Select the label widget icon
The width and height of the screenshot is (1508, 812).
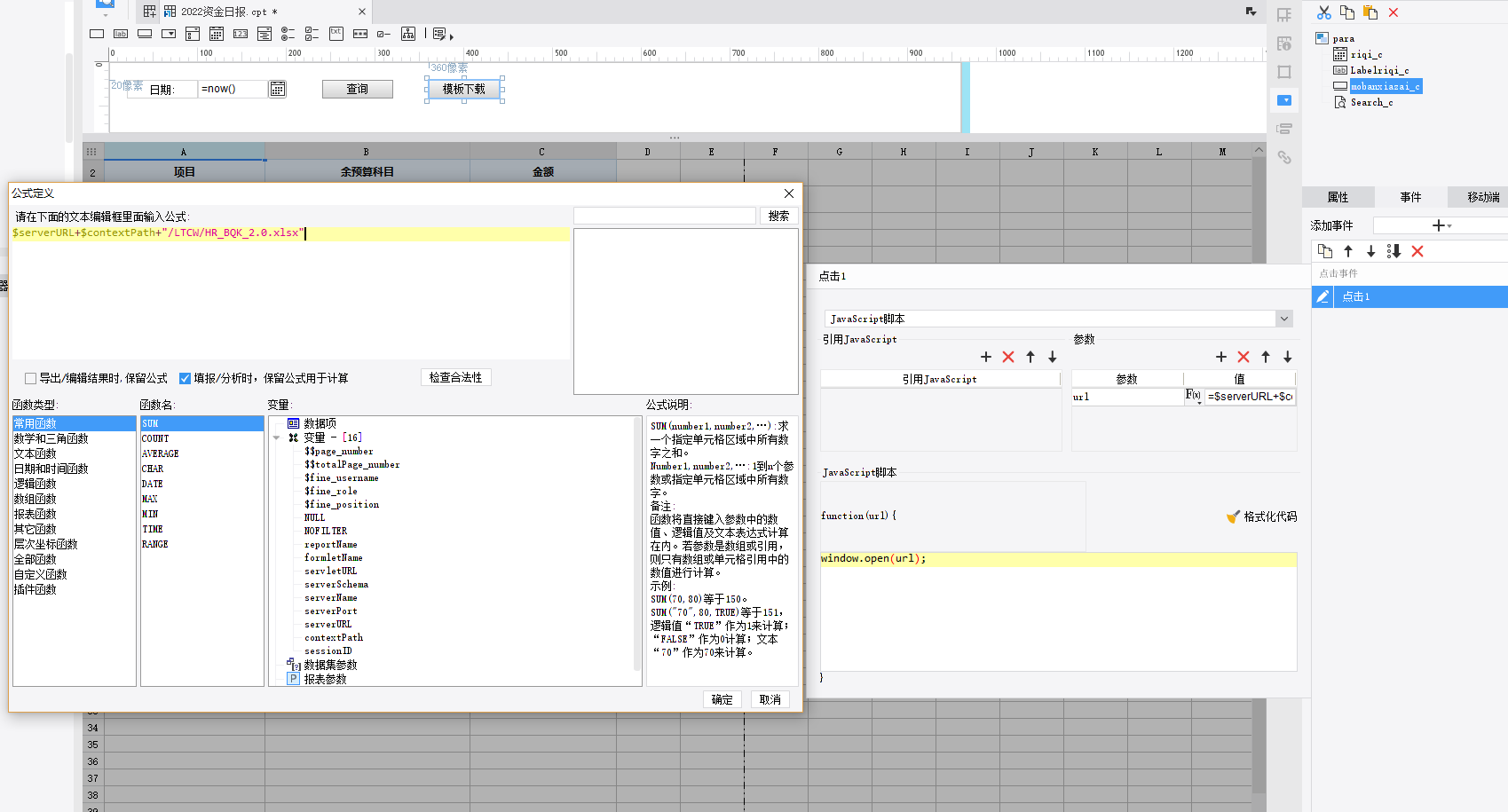click(121, 34)
